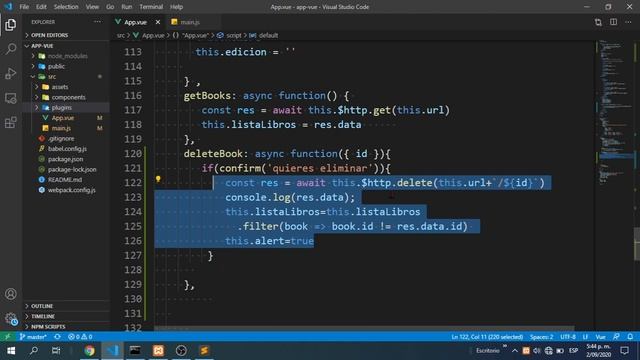The height and width of the screenshot is (360, 640).
Task: Open errors and warnings count
Action: coord(80,337)
